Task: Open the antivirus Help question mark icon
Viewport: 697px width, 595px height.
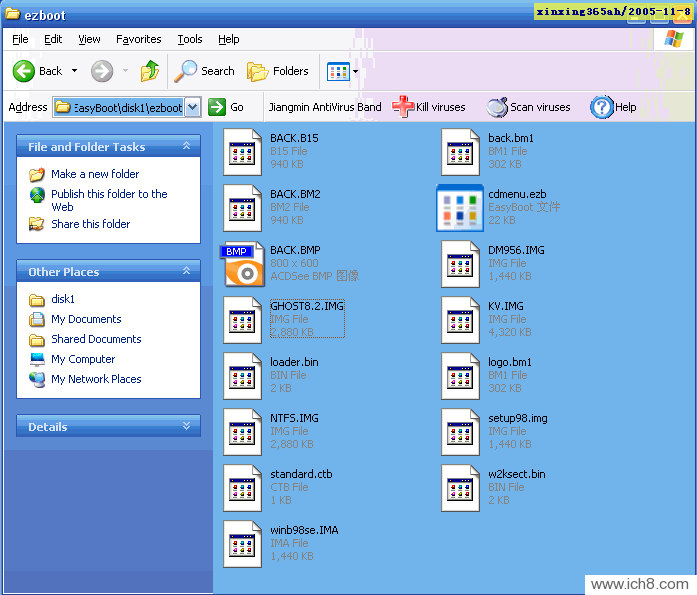Action: coord(601,107)
